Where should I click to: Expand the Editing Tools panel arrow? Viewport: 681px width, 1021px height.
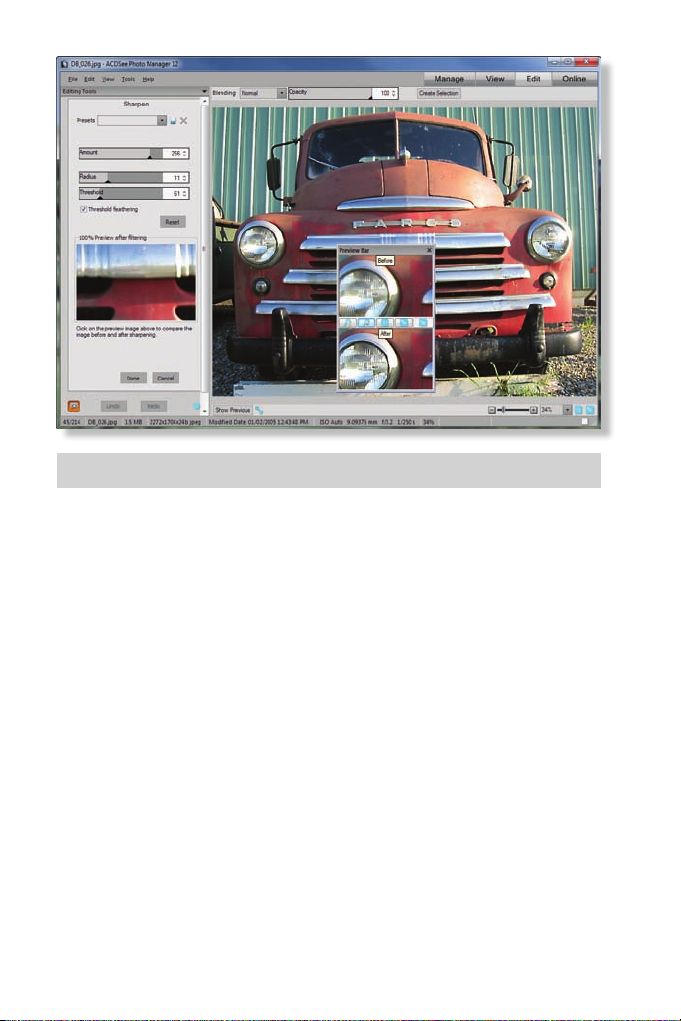(x=204, y=91)
